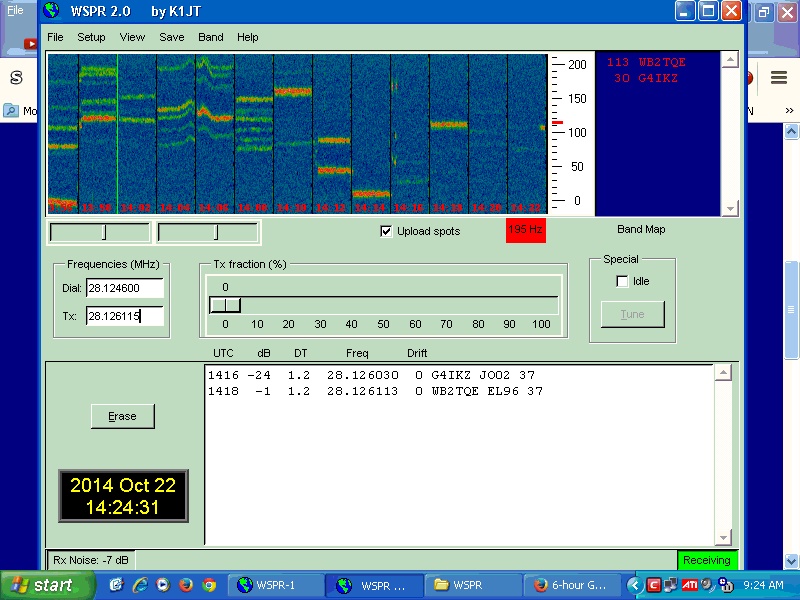This screenshot has height=600, width=800.
Task: Click first quick launch icon beside Start
Action: pyautogui.click(x=116, y=585)
